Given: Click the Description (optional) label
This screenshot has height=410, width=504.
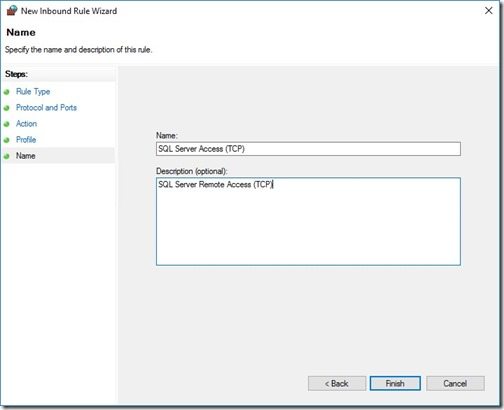Looking at the screenshot, I should 192,171.
